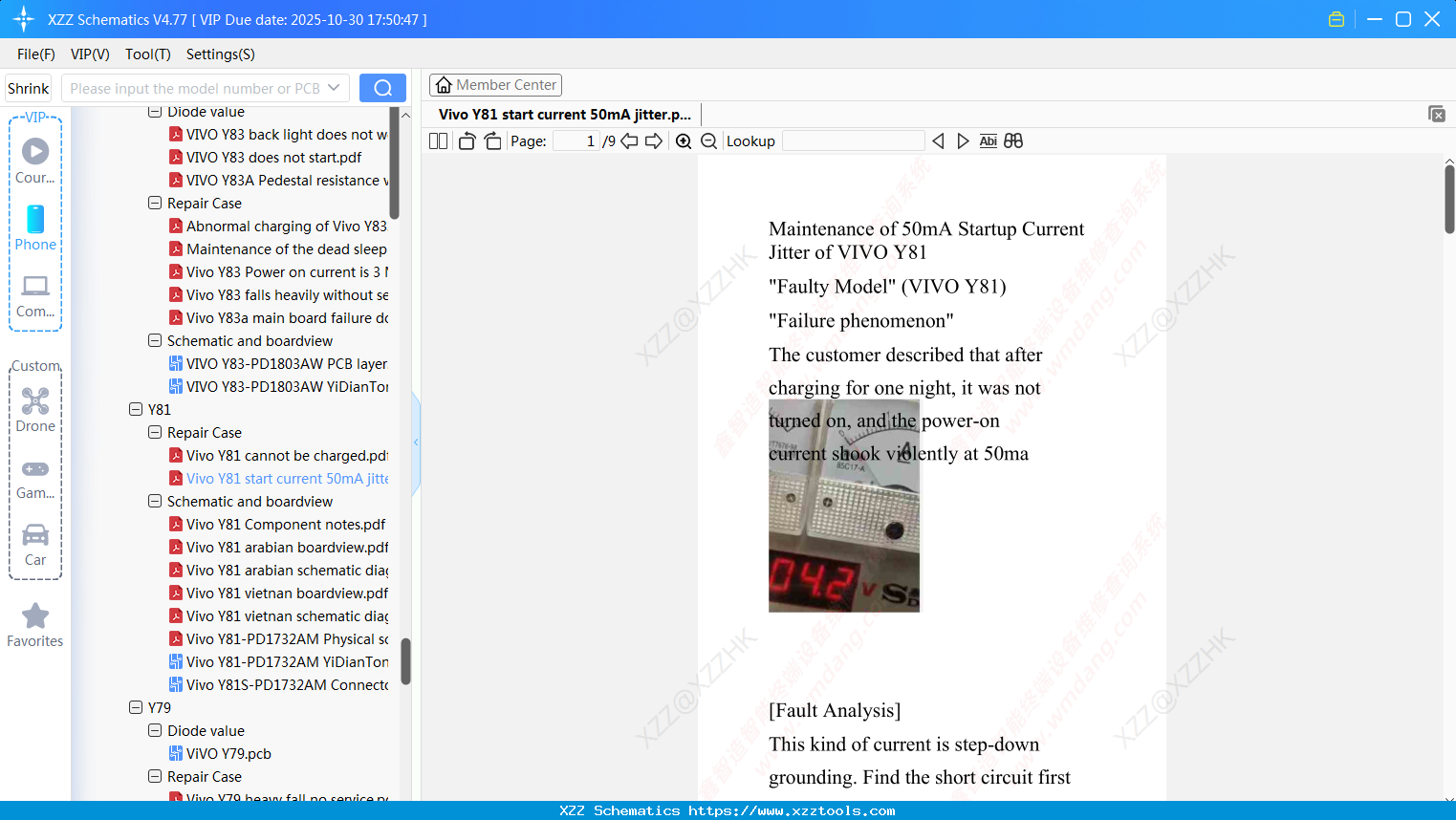Collapse the Y81 tree node
1456x820 pixels.
click(136, 409)
